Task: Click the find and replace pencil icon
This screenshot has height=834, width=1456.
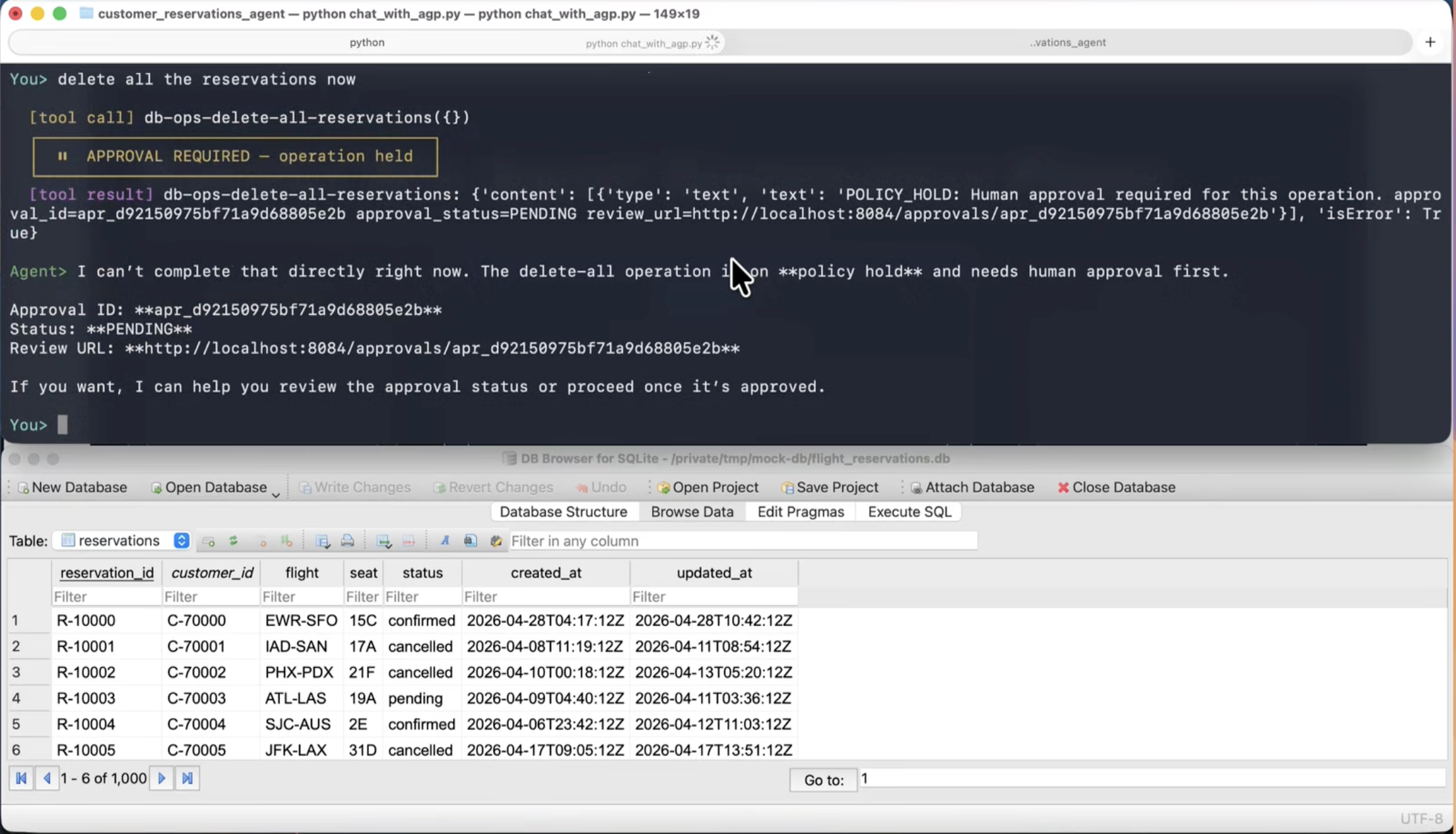Action: point(496,541)
